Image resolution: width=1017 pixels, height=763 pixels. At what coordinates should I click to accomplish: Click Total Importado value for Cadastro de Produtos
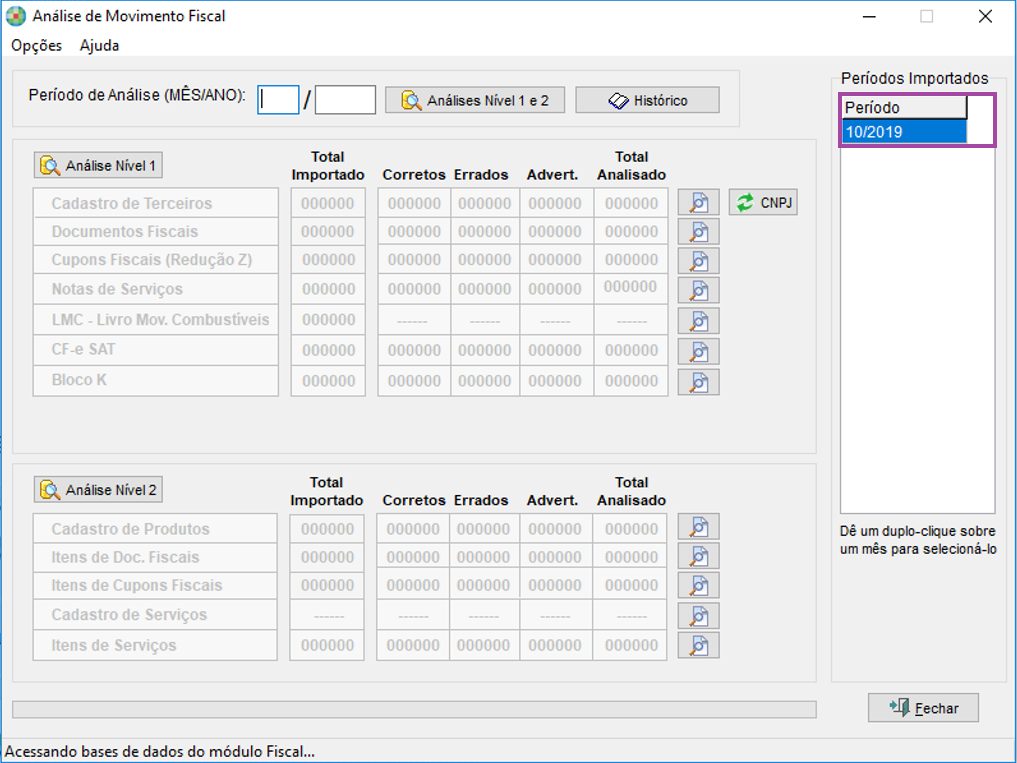327,529
